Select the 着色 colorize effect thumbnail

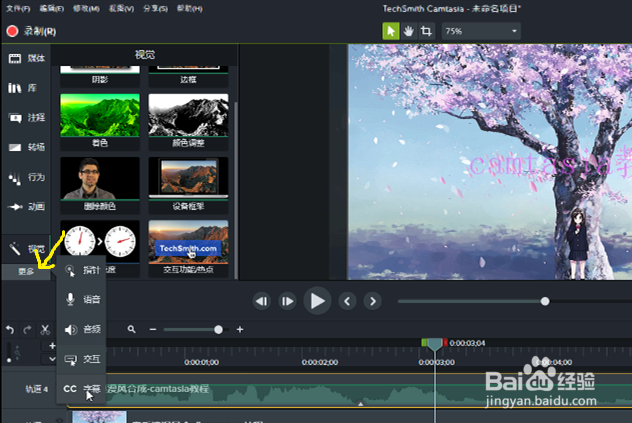pyautogui.click(x=100, y=115)
